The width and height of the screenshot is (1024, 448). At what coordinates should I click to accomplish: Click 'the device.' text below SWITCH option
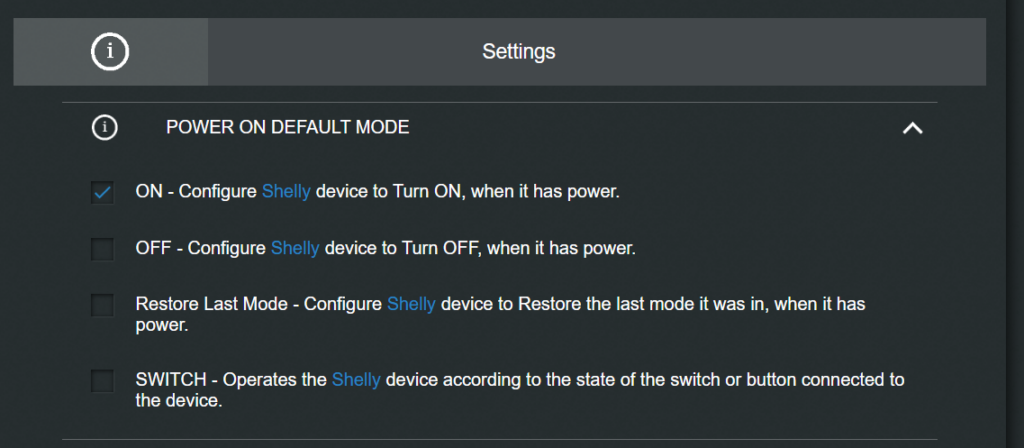click(x=178, y=401)
